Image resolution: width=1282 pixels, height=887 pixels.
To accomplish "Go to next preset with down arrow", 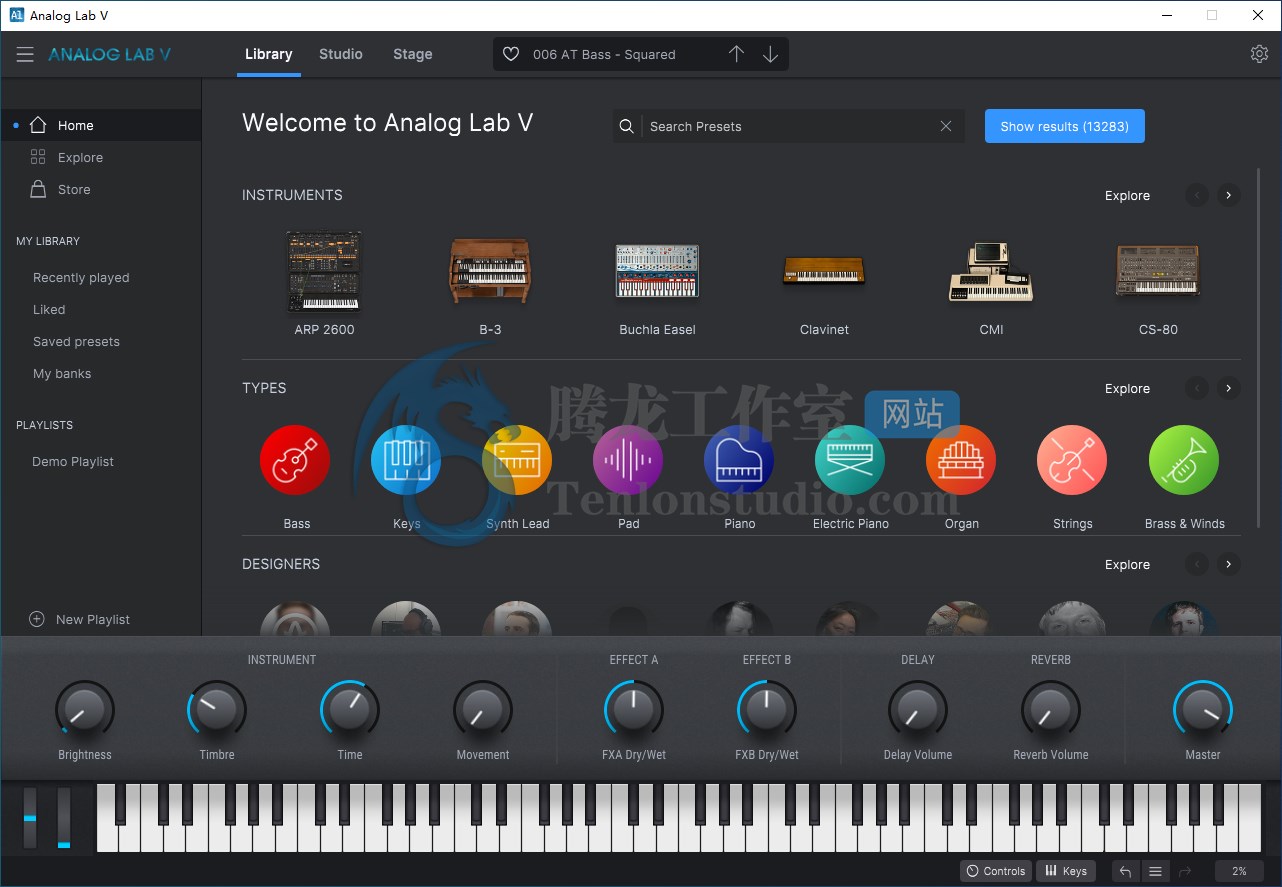I will pyautogui.click(x=770, y=54).
